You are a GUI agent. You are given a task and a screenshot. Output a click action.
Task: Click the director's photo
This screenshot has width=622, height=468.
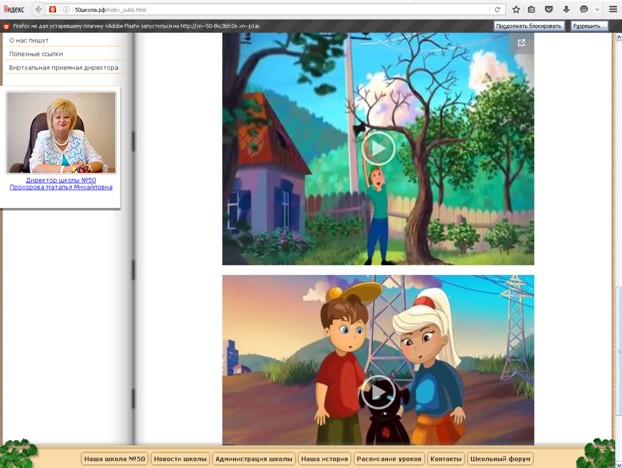coord(61,133)
